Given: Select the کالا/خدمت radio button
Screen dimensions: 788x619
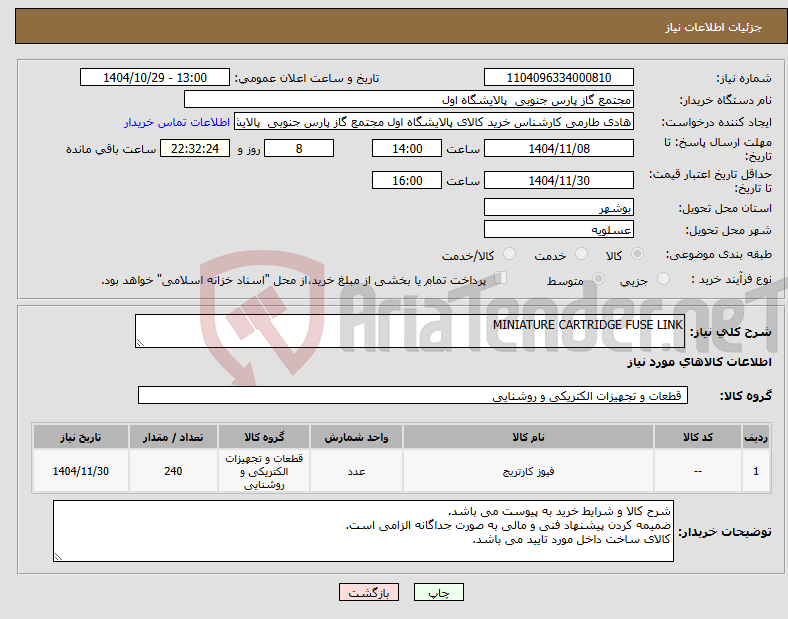Looking at the screenshot, I should [x=509, y=254].
